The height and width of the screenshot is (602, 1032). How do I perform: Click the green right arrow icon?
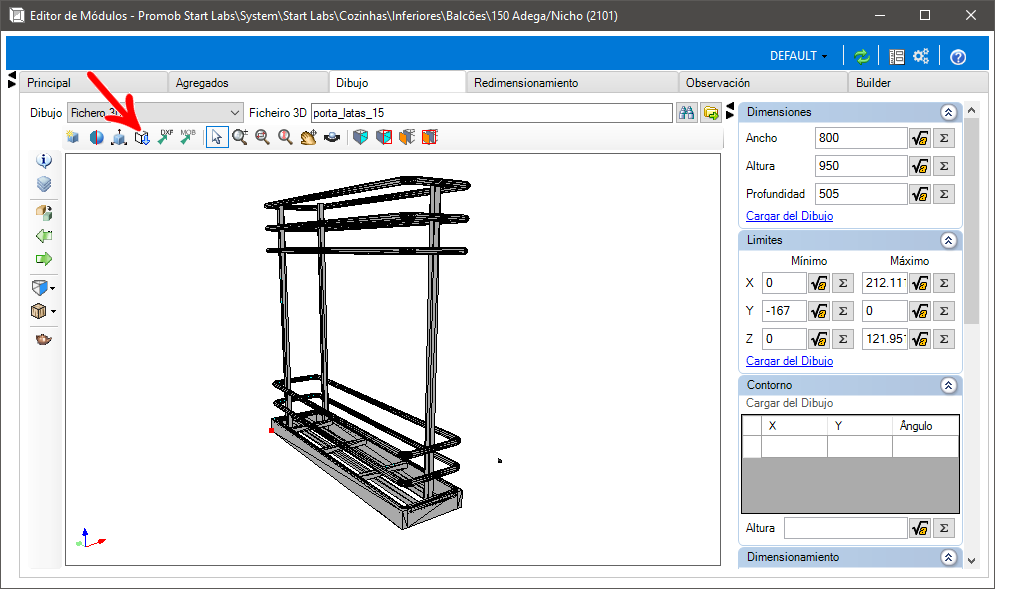coord(44,259)
